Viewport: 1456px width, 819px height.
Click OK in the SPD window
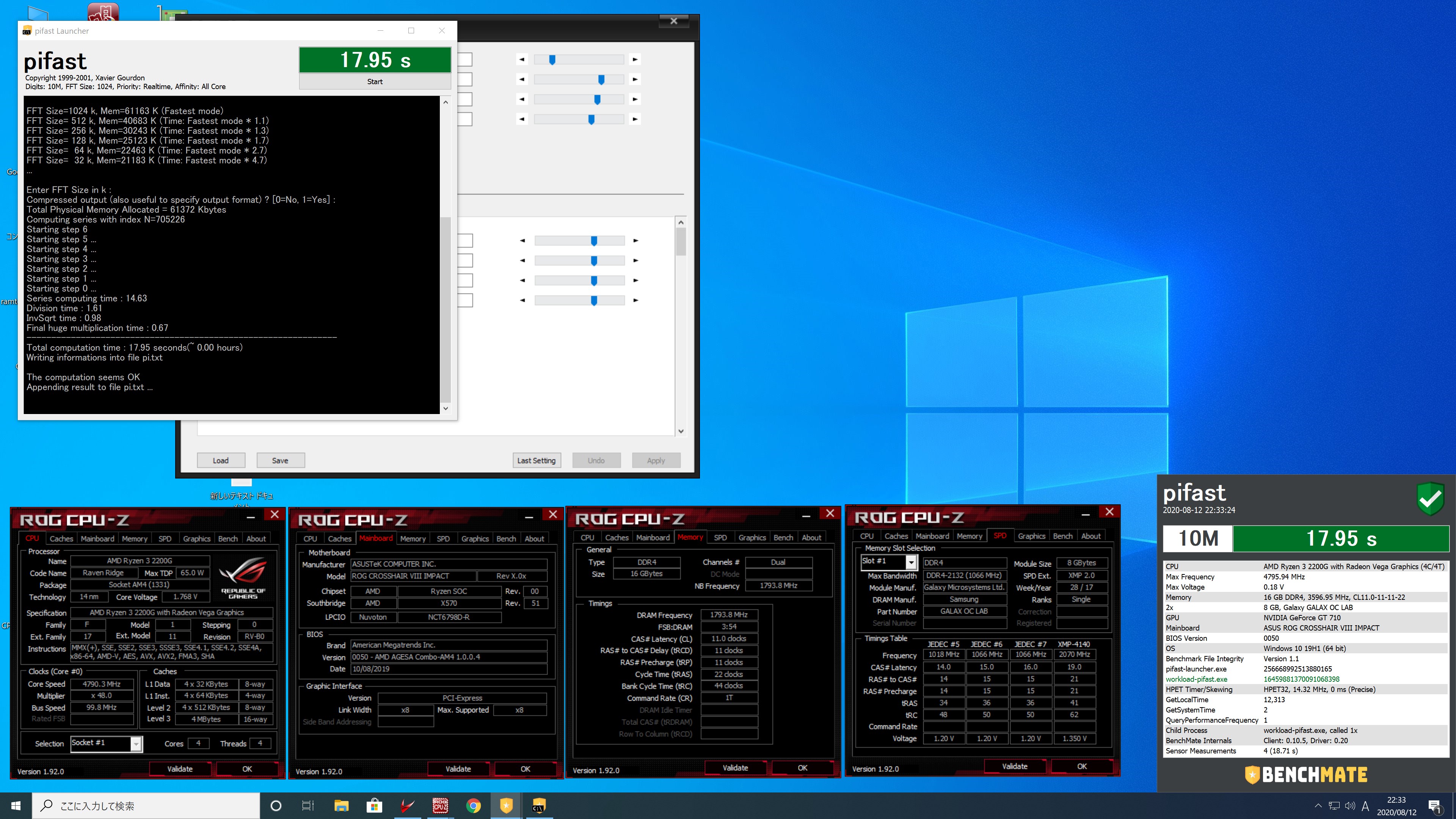click(x=1082, y=766)
